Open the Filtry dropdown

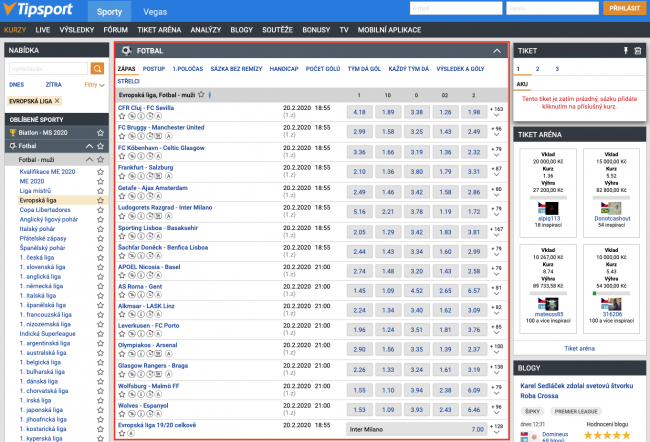(94, 85)
